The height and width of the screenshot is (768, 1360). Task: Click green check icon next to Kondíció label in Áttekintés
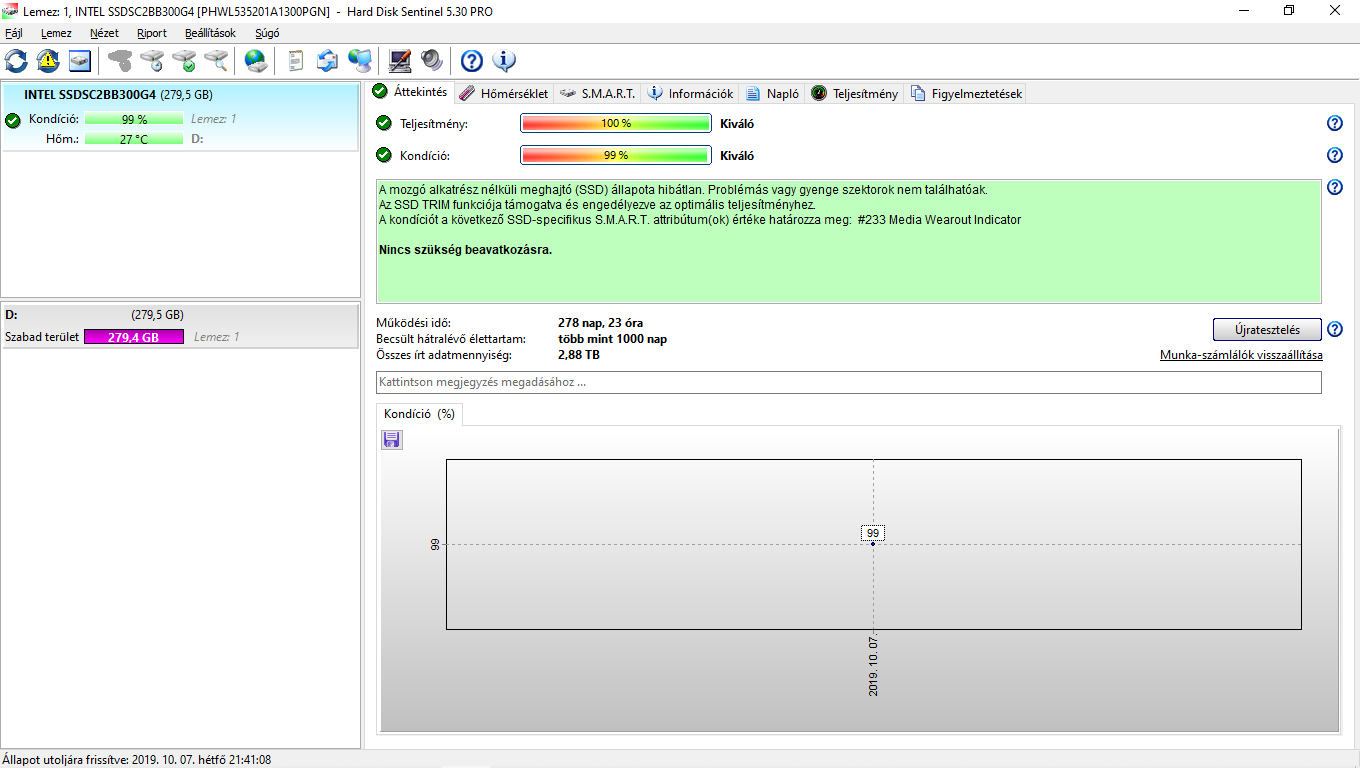point(384,155)
